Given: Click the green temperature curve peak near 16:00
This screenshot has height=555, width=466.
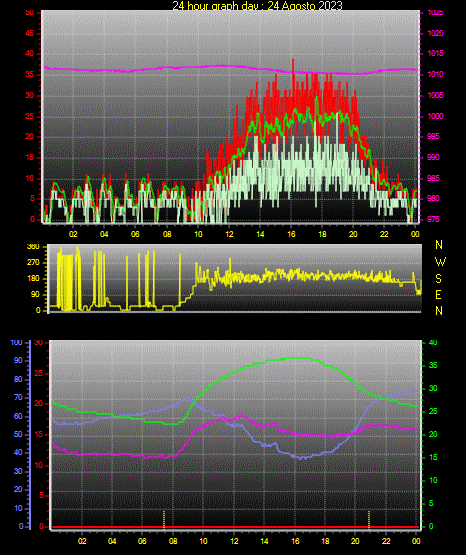Looking at the screenshot, I should click(x=295, y=358).
